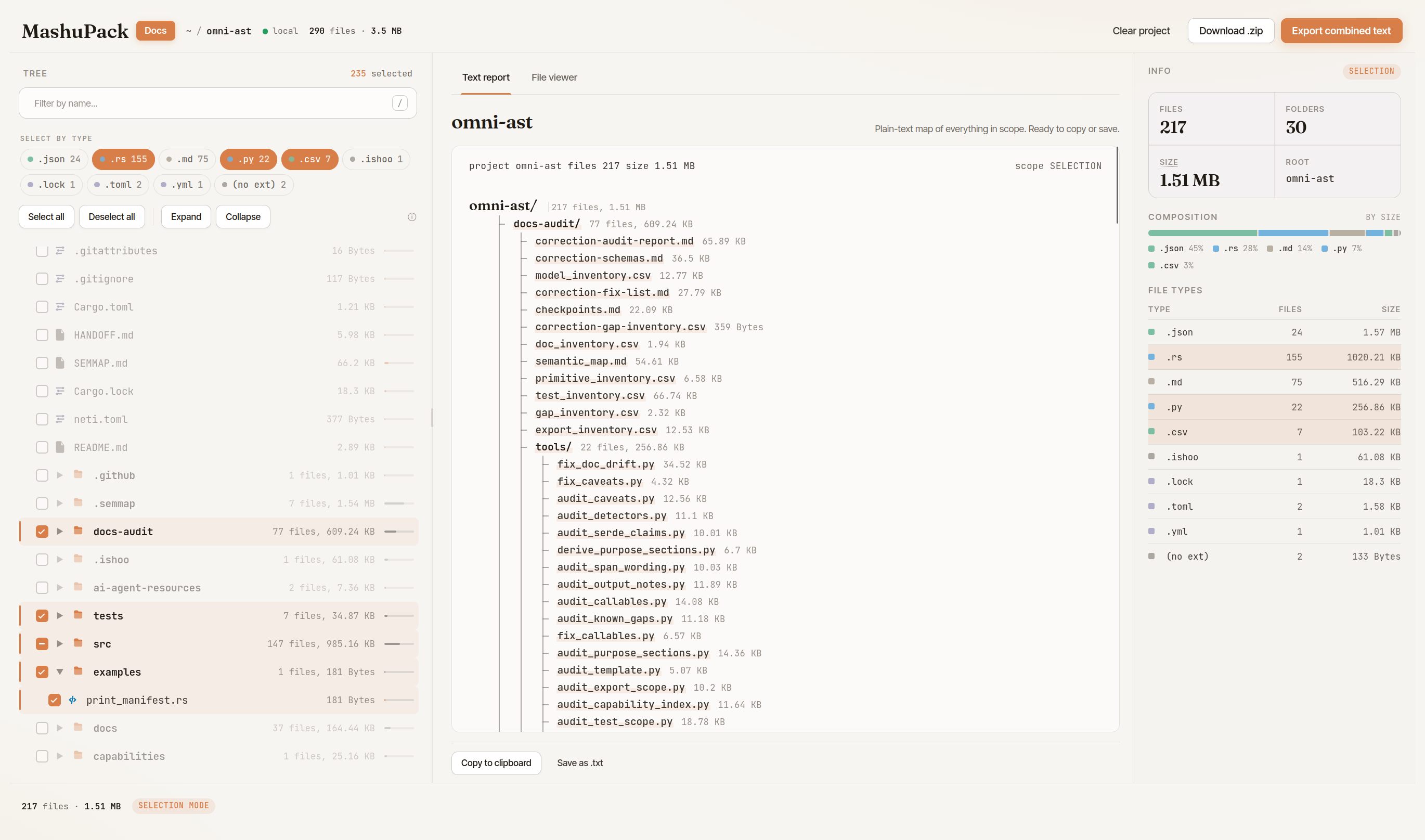
Task: Click the Cargo.toml config file icon
Action: coord(60,307)
